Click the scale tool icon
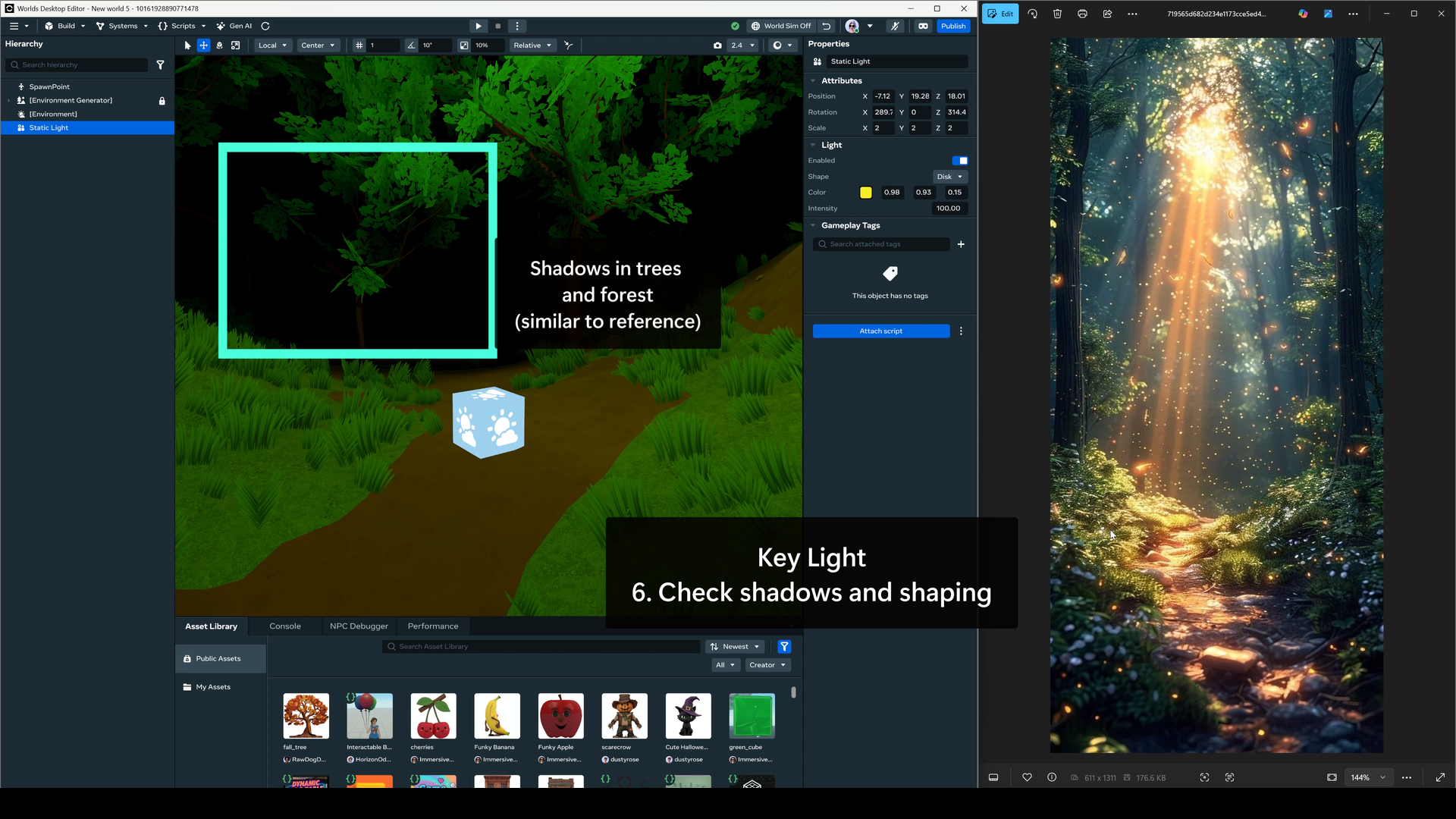The height and width of the screenshot is (819, 1456). (x=236, y=45)
